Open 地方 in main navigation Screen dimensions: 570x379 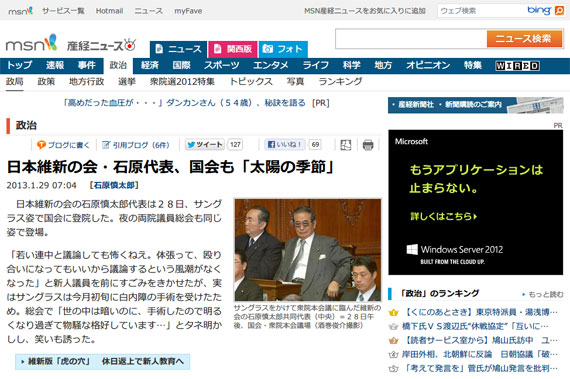(383, 65)
